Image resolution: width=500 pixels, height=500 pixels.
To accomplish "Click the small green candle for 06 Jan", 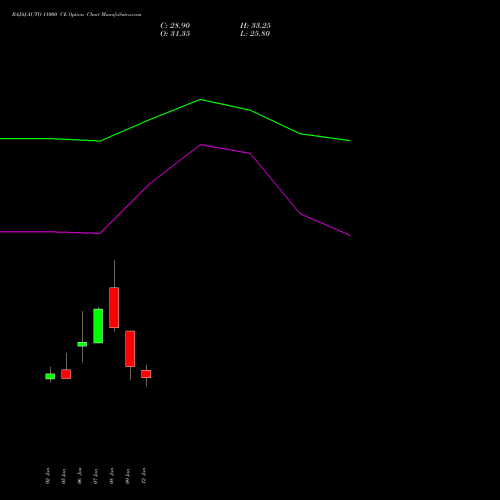I will [x=82, y=344].
